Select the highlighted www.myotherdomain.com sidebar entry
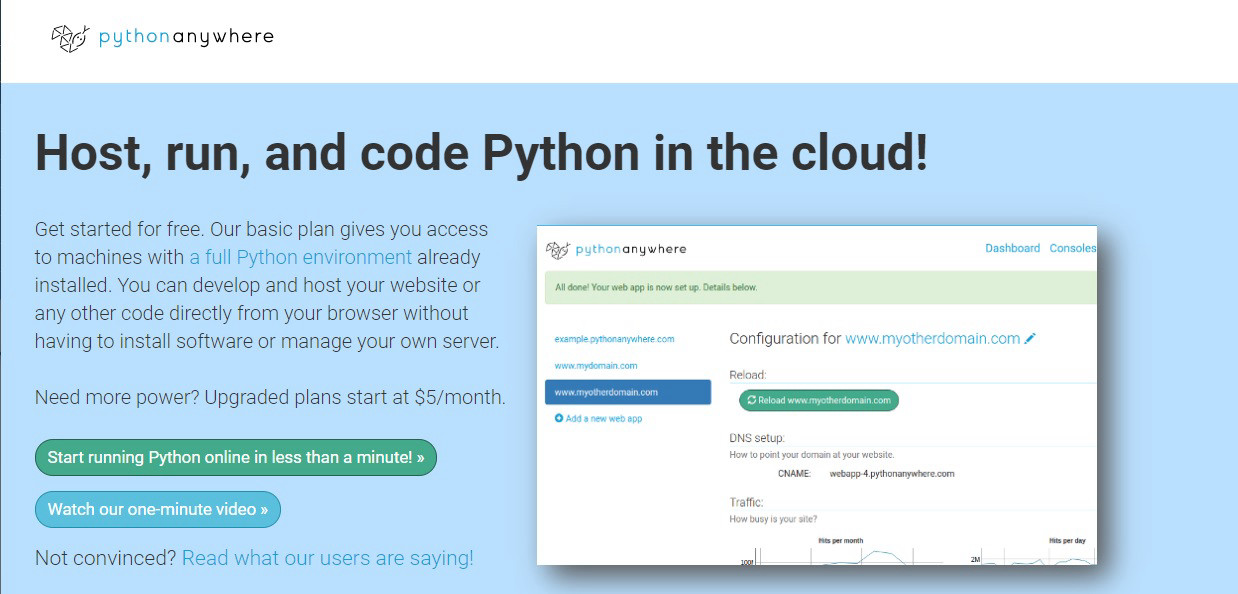 pyautogui.click(x=628, y=392)
